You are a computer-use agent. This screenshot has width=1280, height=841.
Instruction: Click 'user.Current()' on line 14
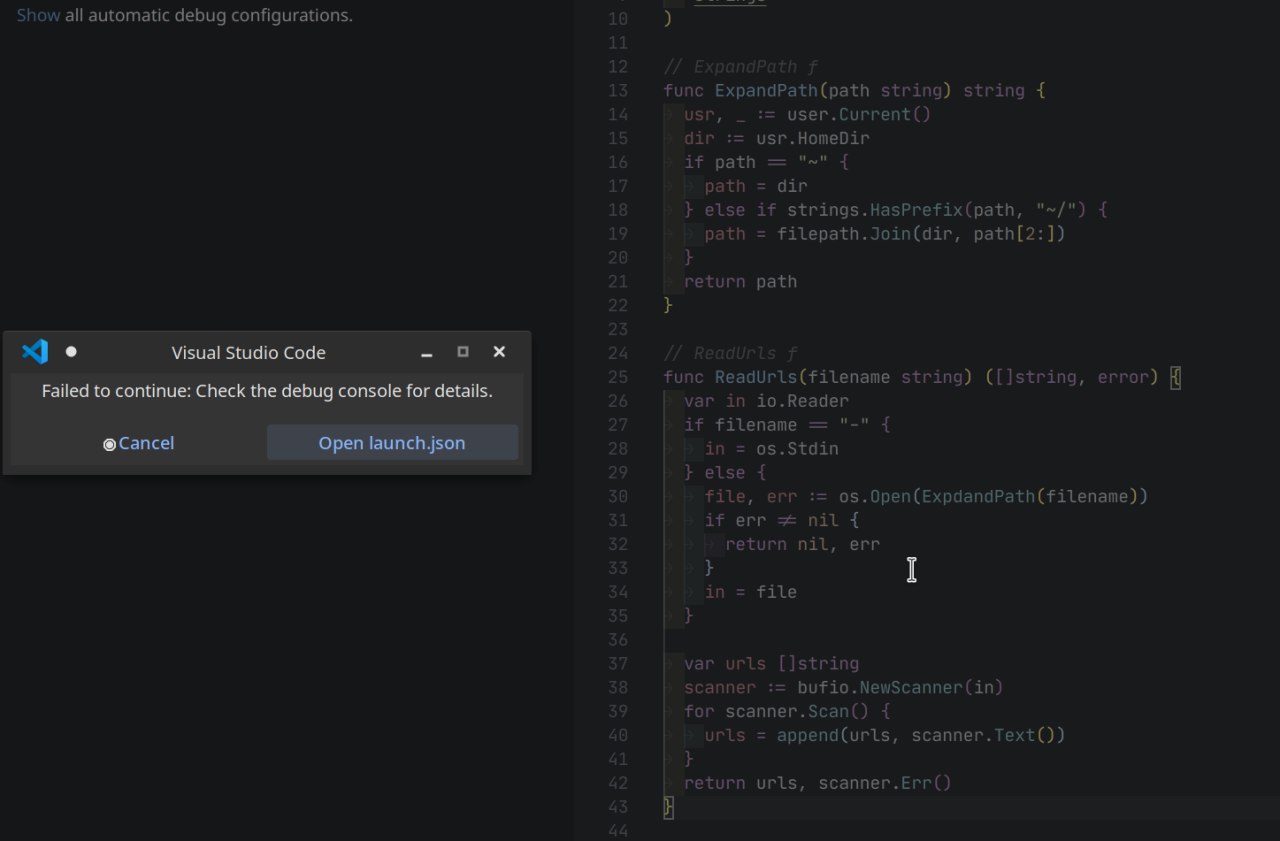[859, 114]
